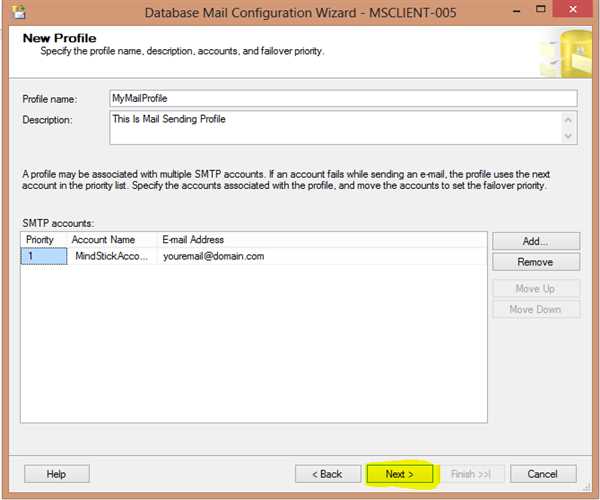
Task: Click the Profile name field containing MyMailProfile
Action: point(343,98)
